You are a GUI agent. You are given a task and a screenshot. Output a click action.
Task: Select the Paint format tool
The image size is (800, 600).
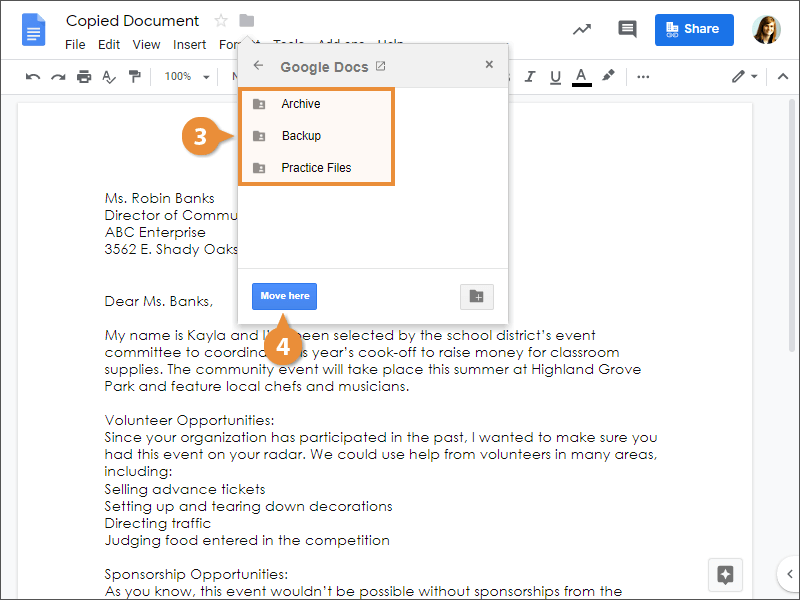coord(134,77)
